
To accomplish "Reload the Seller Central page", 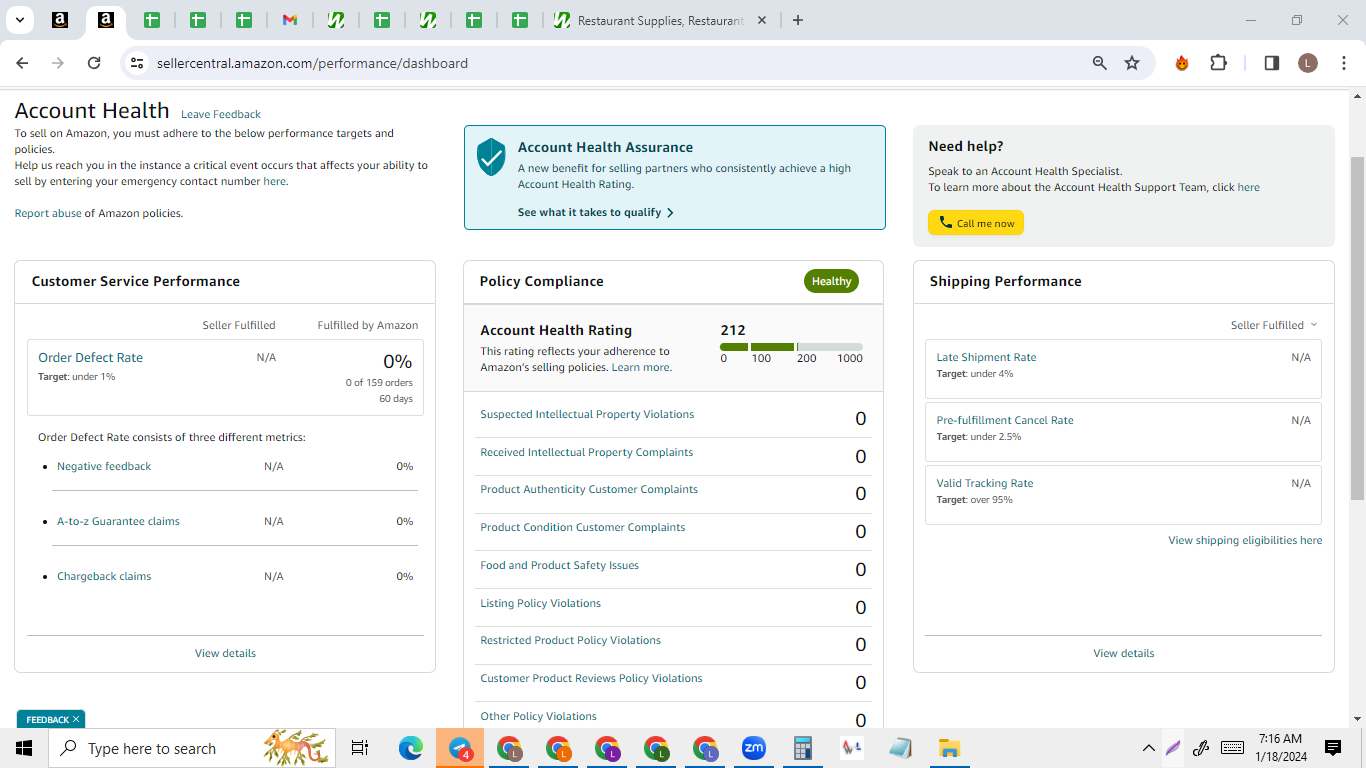I will coord(94,63).
